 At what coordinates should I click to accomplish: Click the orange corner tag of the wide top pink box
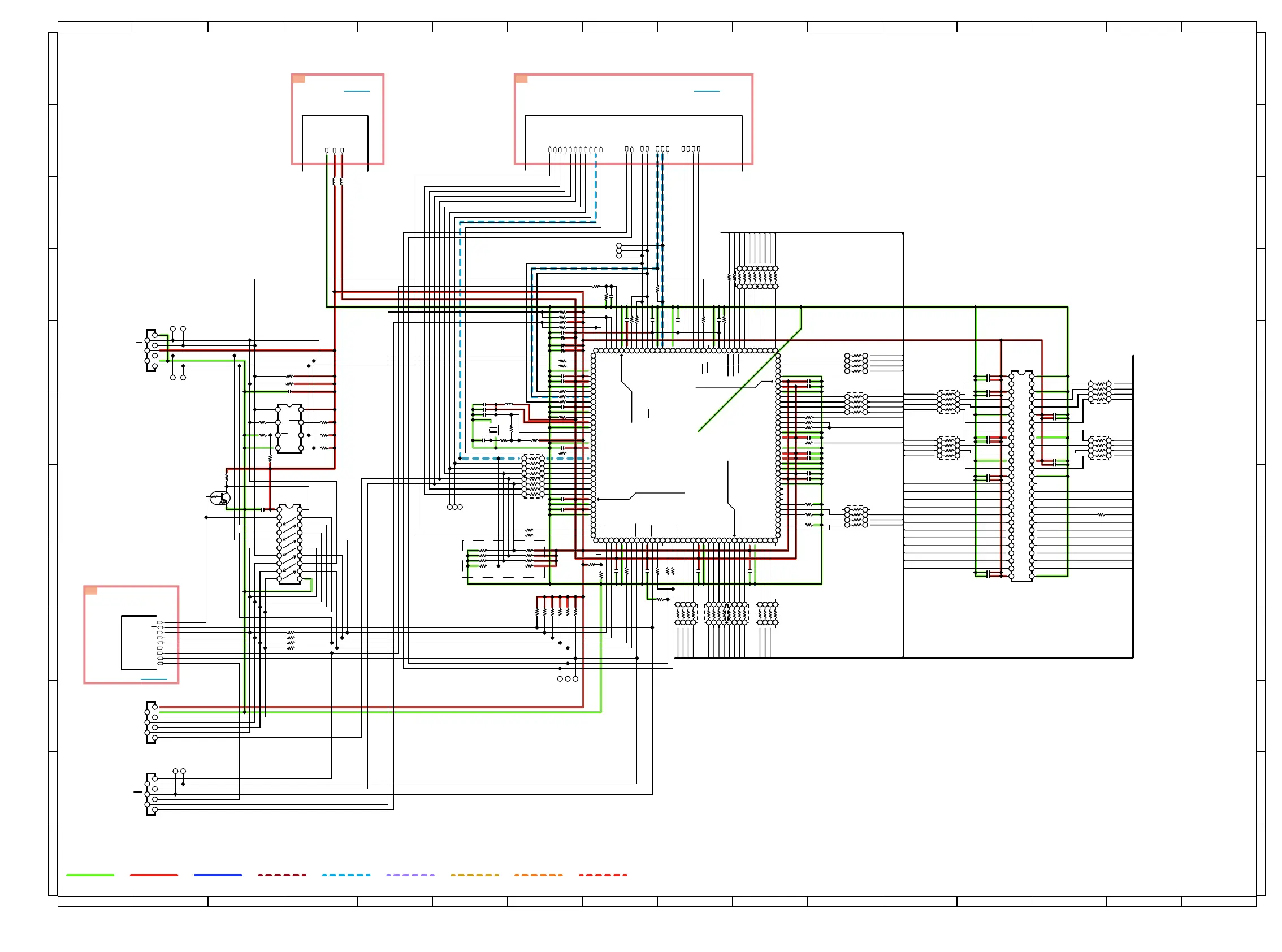tap(521, 79)
